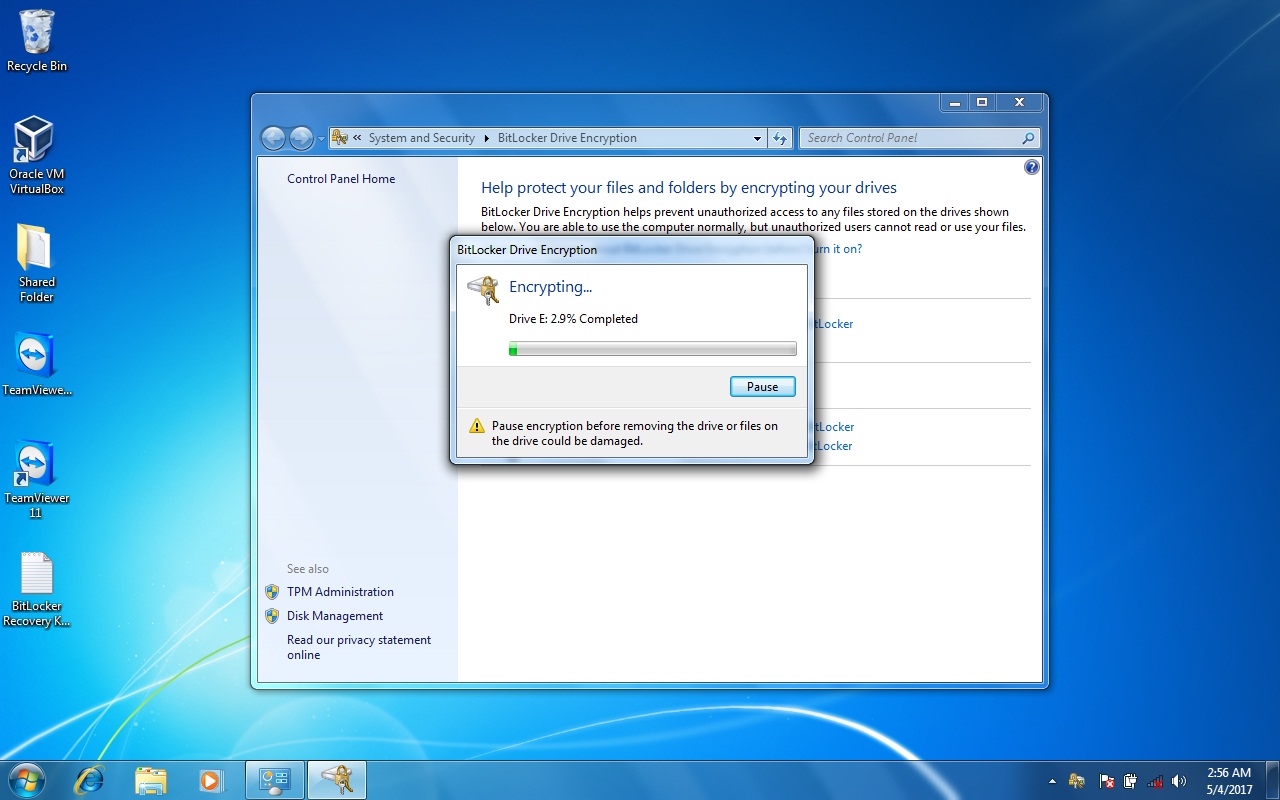
Task: Select the truncated 'TeamViewe...' desktop shortcut
Action: 36,365
